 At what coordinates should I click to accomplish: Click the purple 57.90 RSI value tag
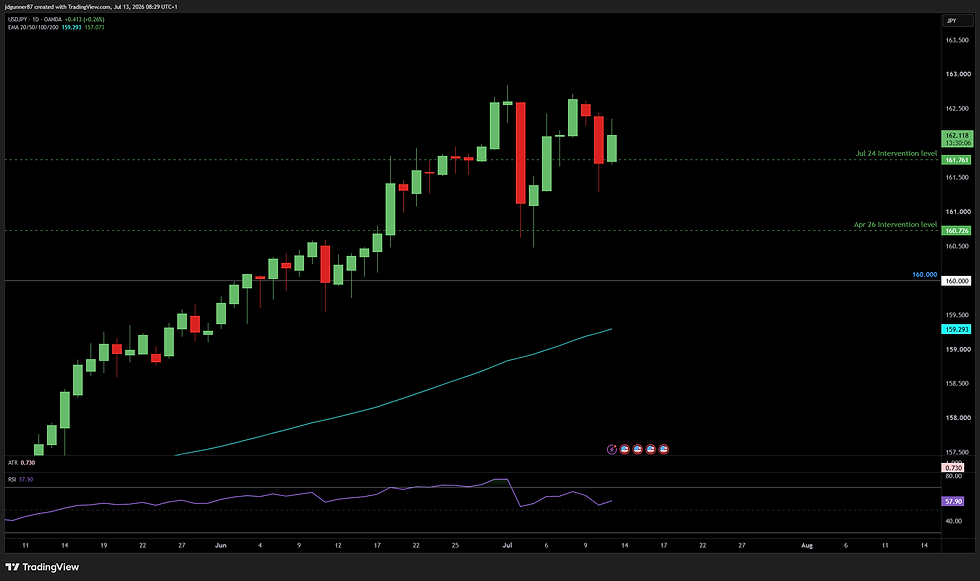[953, 501]
